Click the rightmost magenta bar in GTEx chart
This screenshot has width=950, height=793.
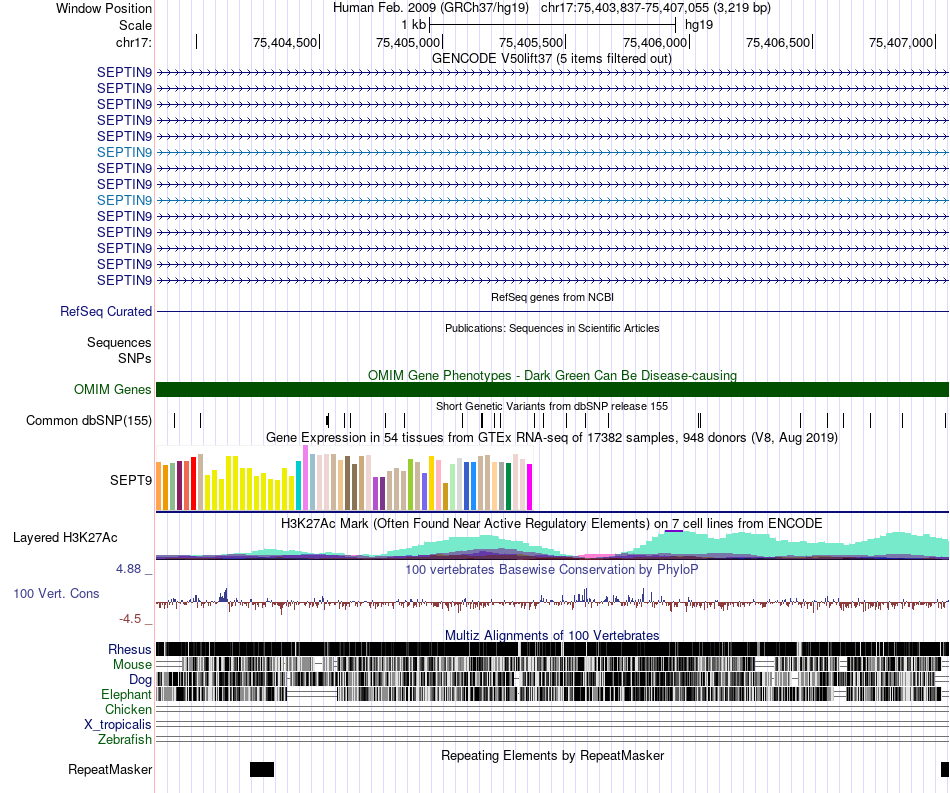coord(530,487)
